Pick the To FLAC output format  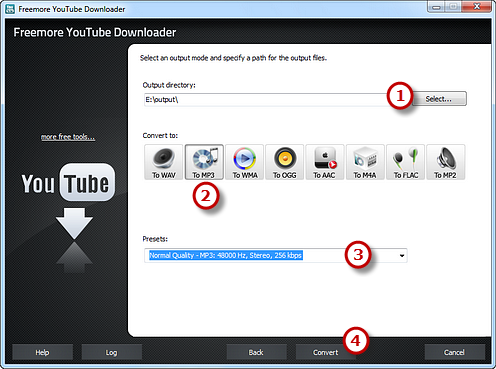coord(405,162)
